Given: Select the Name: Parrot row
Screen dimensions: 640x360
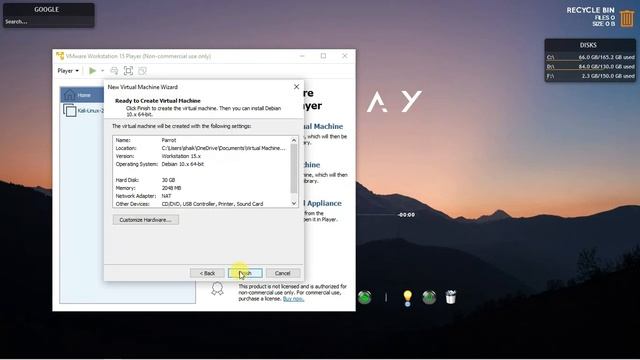Looking at the screenshot, I should (x=202, y=140).
